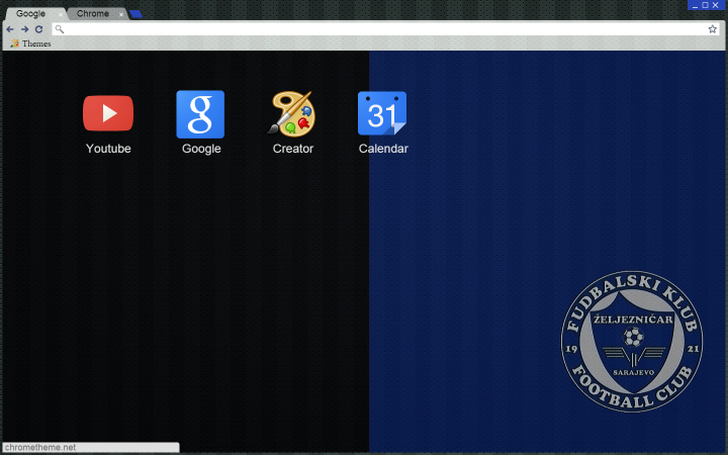Minimize the browser window
Screen dimensions: 728x455
(x=695, y=5)
